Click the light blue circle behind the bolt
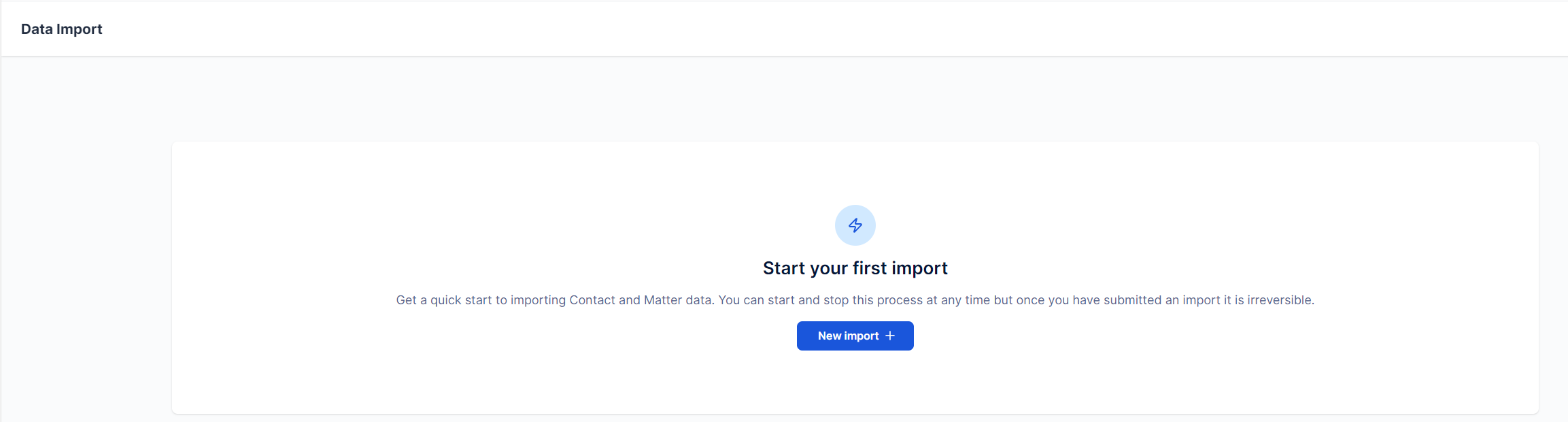The height and width of the screenshot is (422, 1568). pyautogui.click(x=855, y=225)
